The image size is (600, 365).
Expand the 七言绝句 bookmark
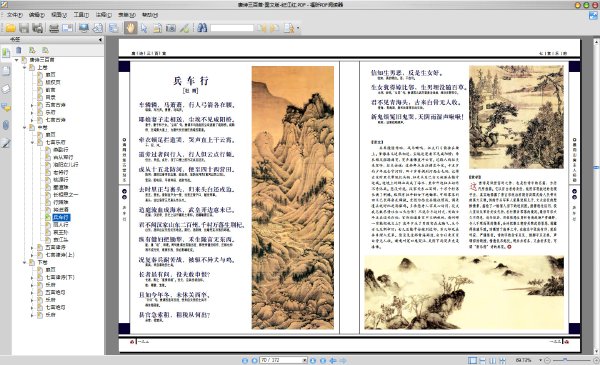tap(32, 307)
